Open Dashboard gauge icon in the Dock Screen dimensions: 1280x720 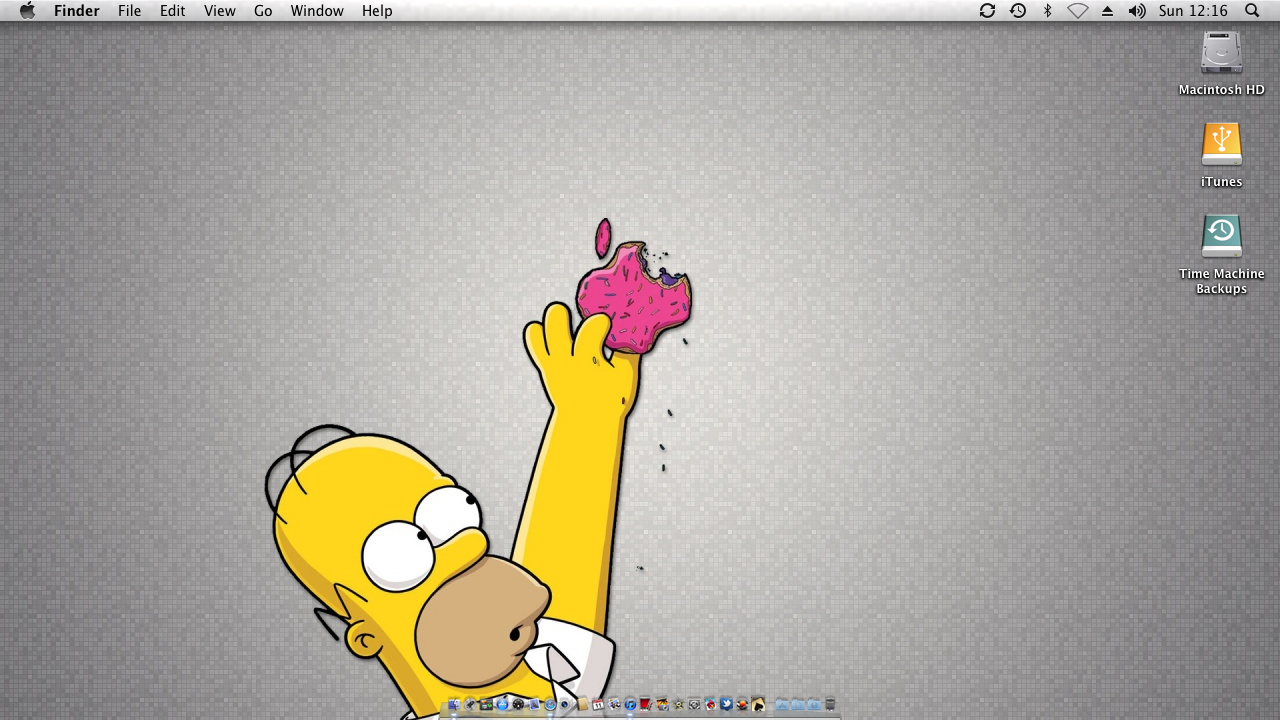(x=518, y=704)
